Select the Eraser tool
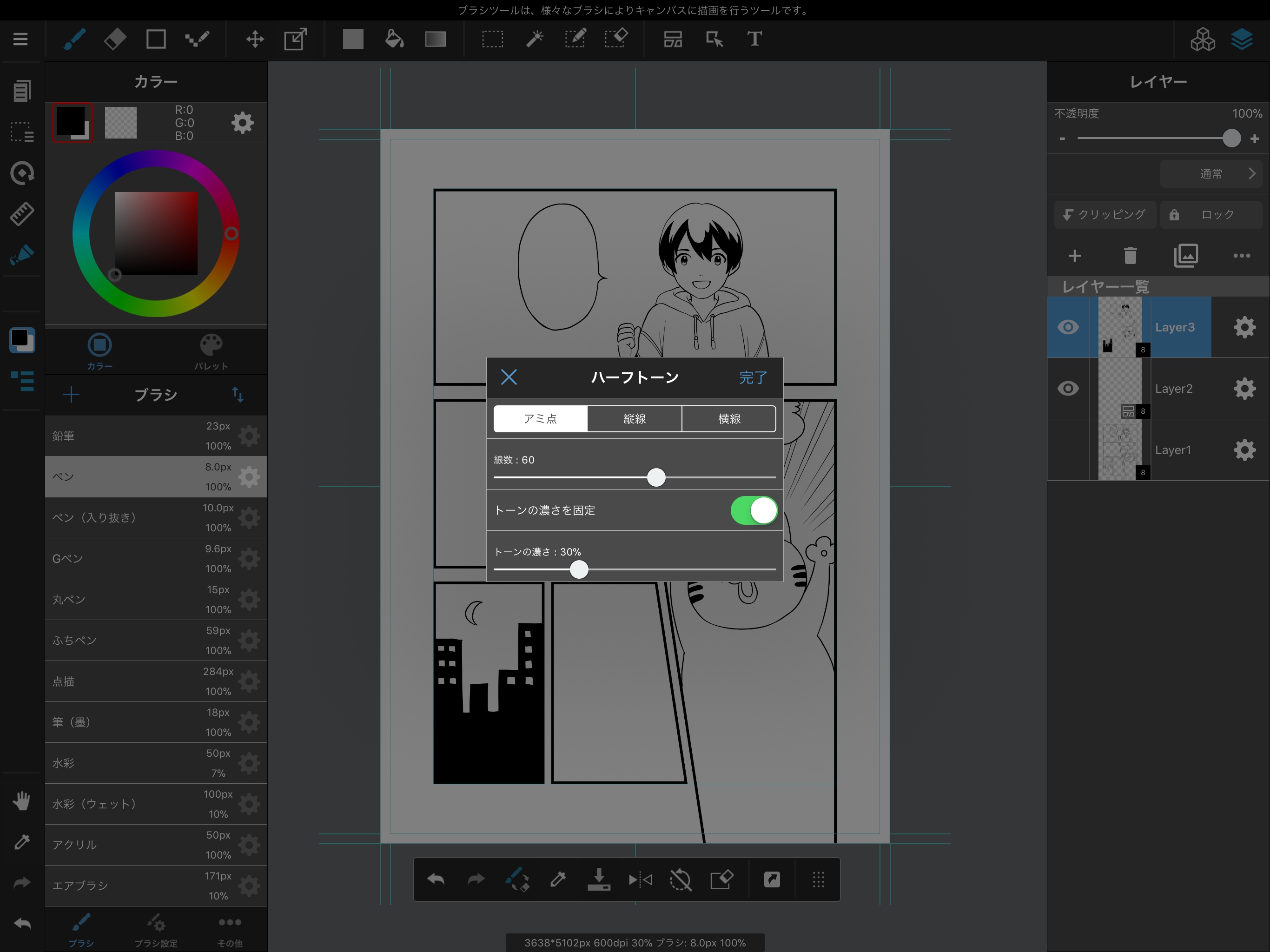 (x=114, y=39)
